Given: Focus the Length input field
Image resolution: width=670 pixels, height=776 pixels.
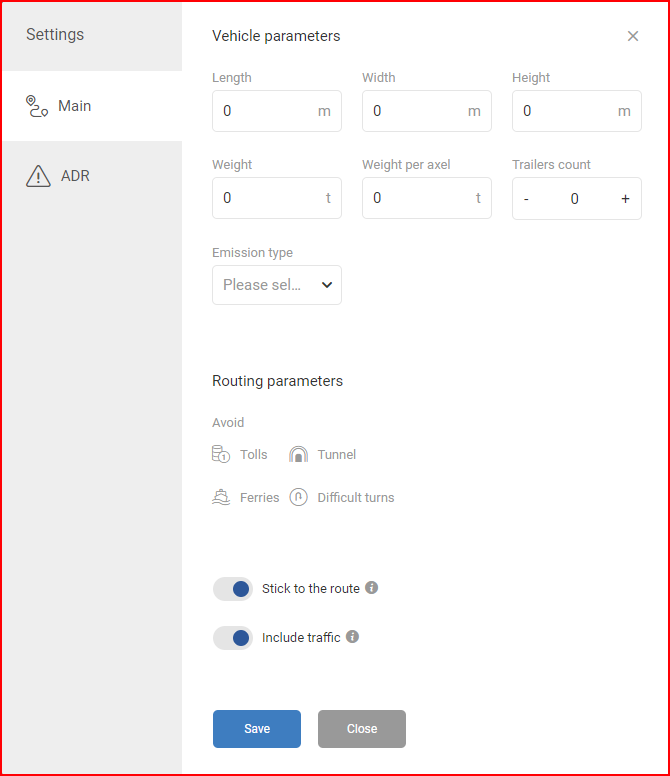Looking at the screenshot, I should [x=277, y=111].
